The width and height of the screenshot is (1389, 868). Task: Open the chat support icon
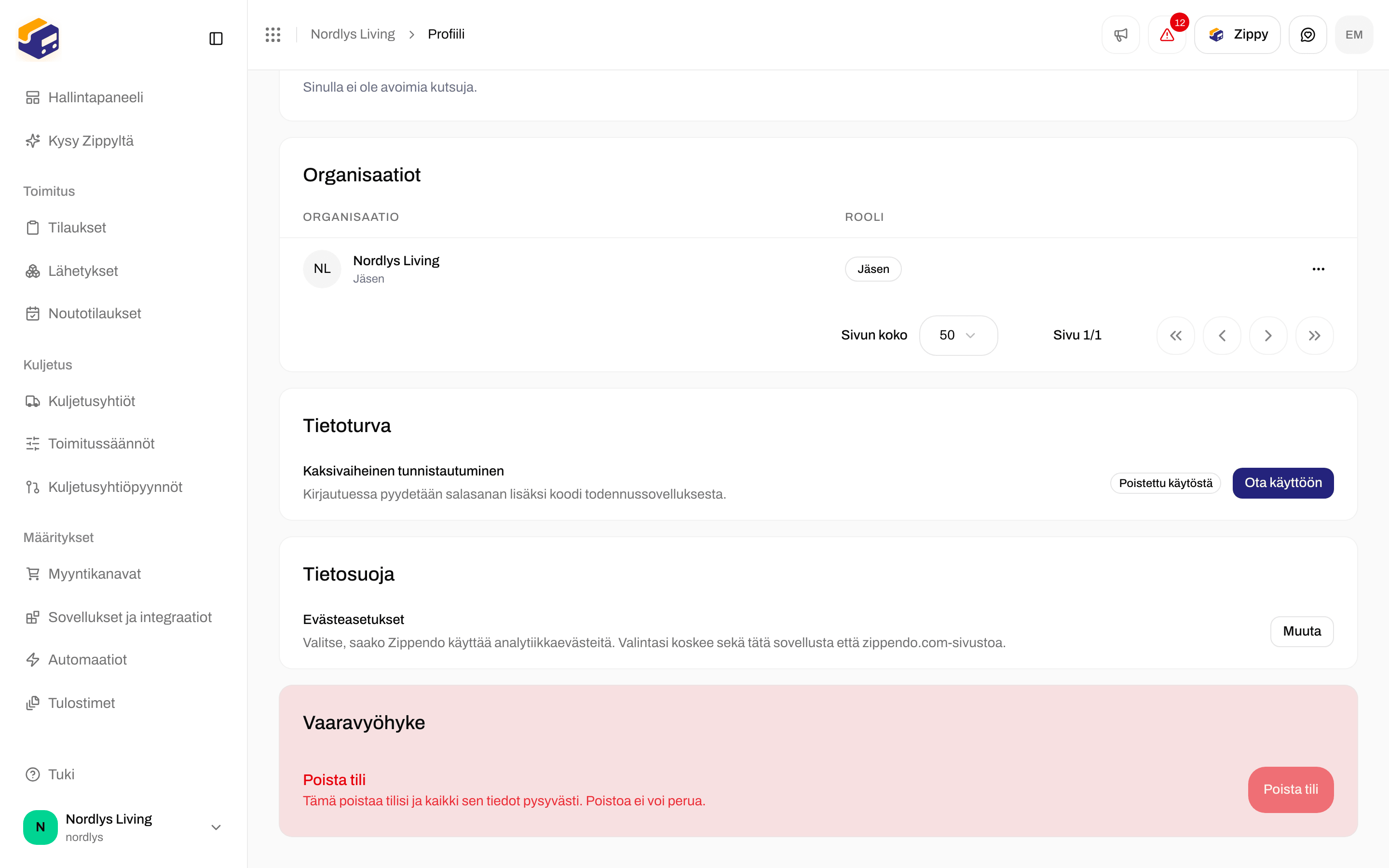1307,35
